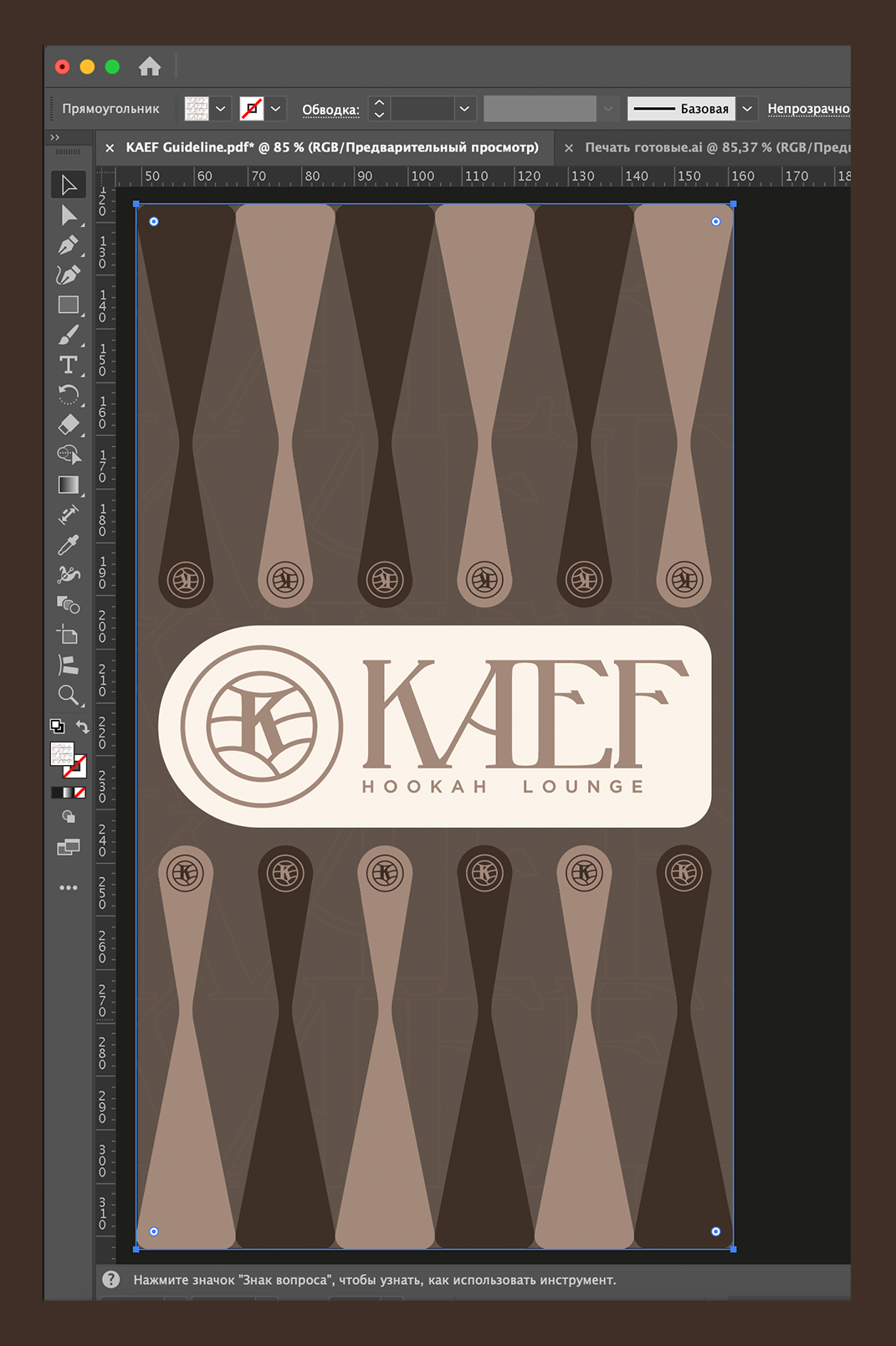Activate the Fill swatch in toolbar
The height and width of the screenshot is (1346, 896).
click(62, 754)
